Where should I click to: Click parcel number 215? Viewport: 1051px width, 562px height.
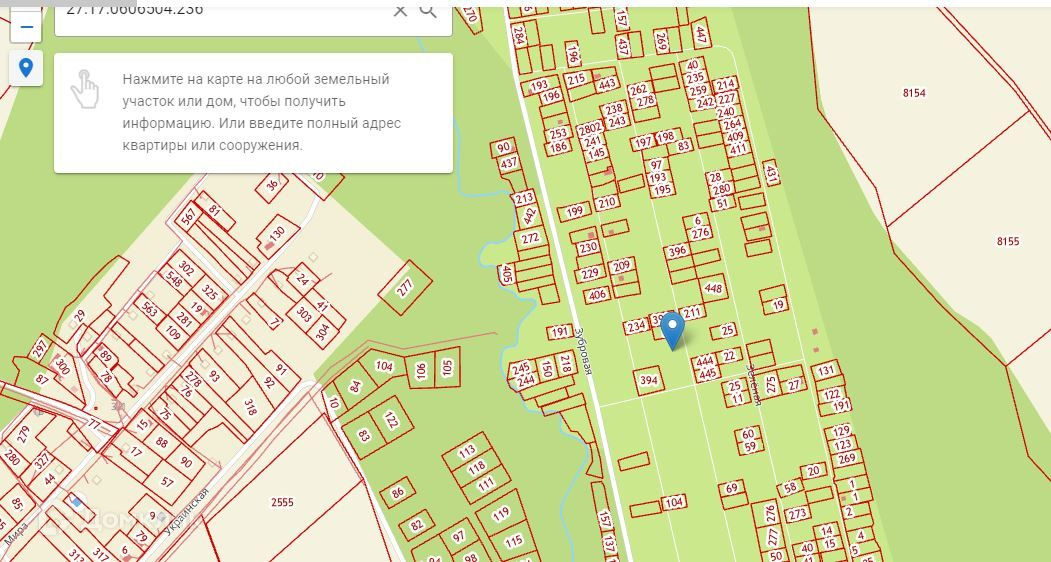tap(576, 80)
